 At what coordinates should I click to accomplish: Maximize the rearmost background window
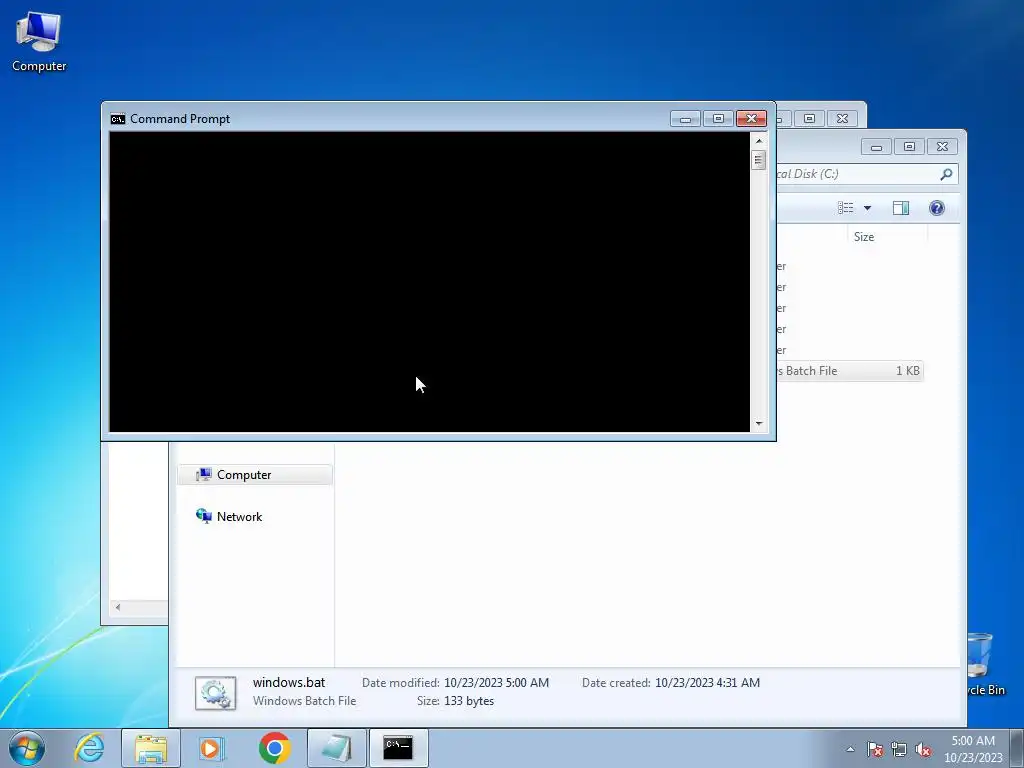[x=809, y=119]
